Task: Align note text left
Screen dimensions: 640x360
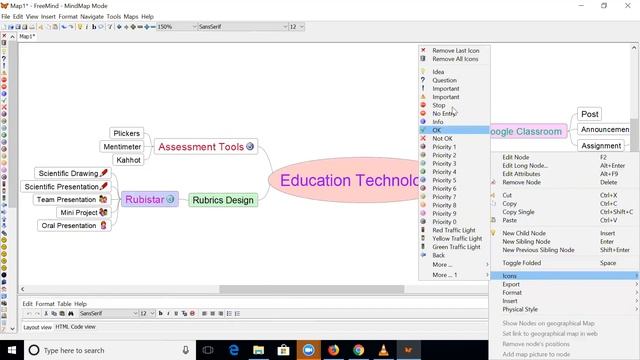Action: 204,313
